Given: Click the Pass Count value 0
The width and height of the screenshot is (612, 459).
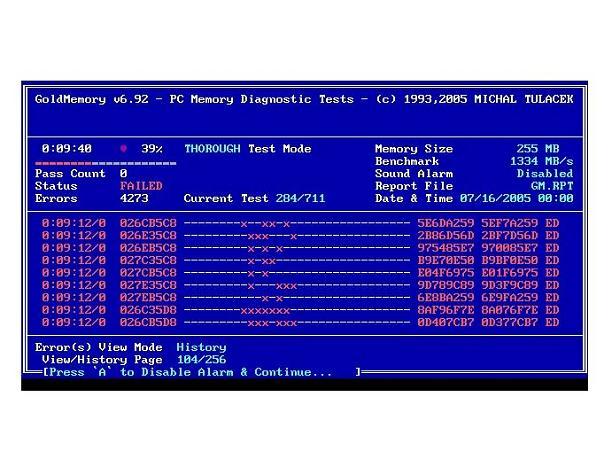Looking at the screenshot, I should click(x=123, y=173).
